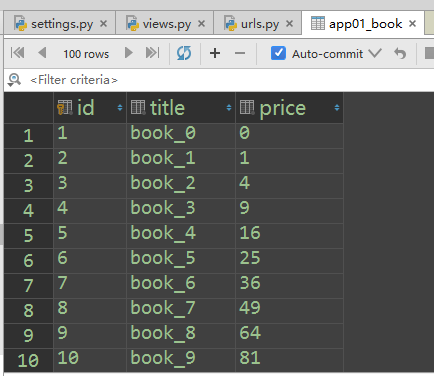Revert changes with undo arrow
Image resolution: width=434 pixels, height=376 pixels.
pyautogui.click(x=400, y=53)
